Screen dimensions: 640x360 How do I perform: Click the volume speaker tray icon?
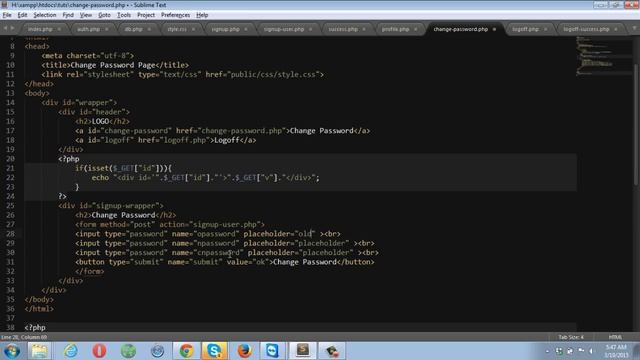pos(591,351)
